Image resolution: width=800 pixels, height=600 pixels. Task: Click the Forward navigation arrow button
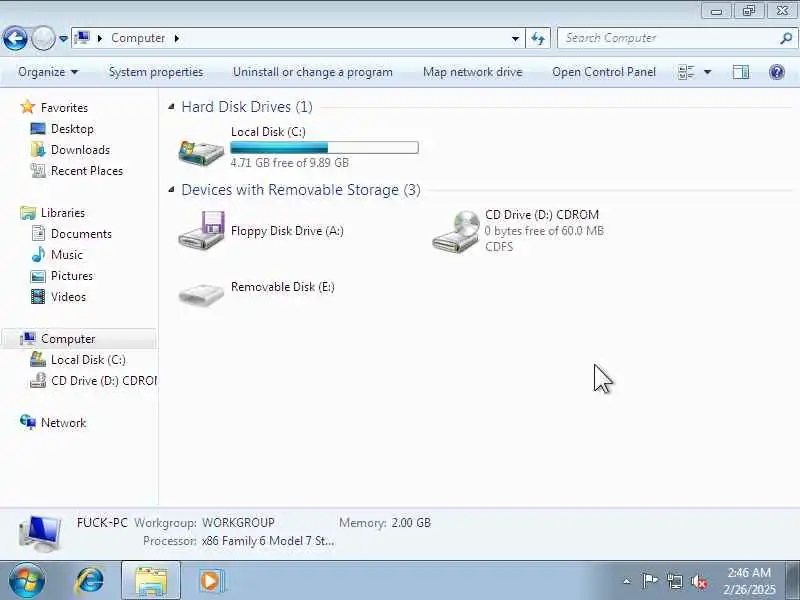click(43, 38)
